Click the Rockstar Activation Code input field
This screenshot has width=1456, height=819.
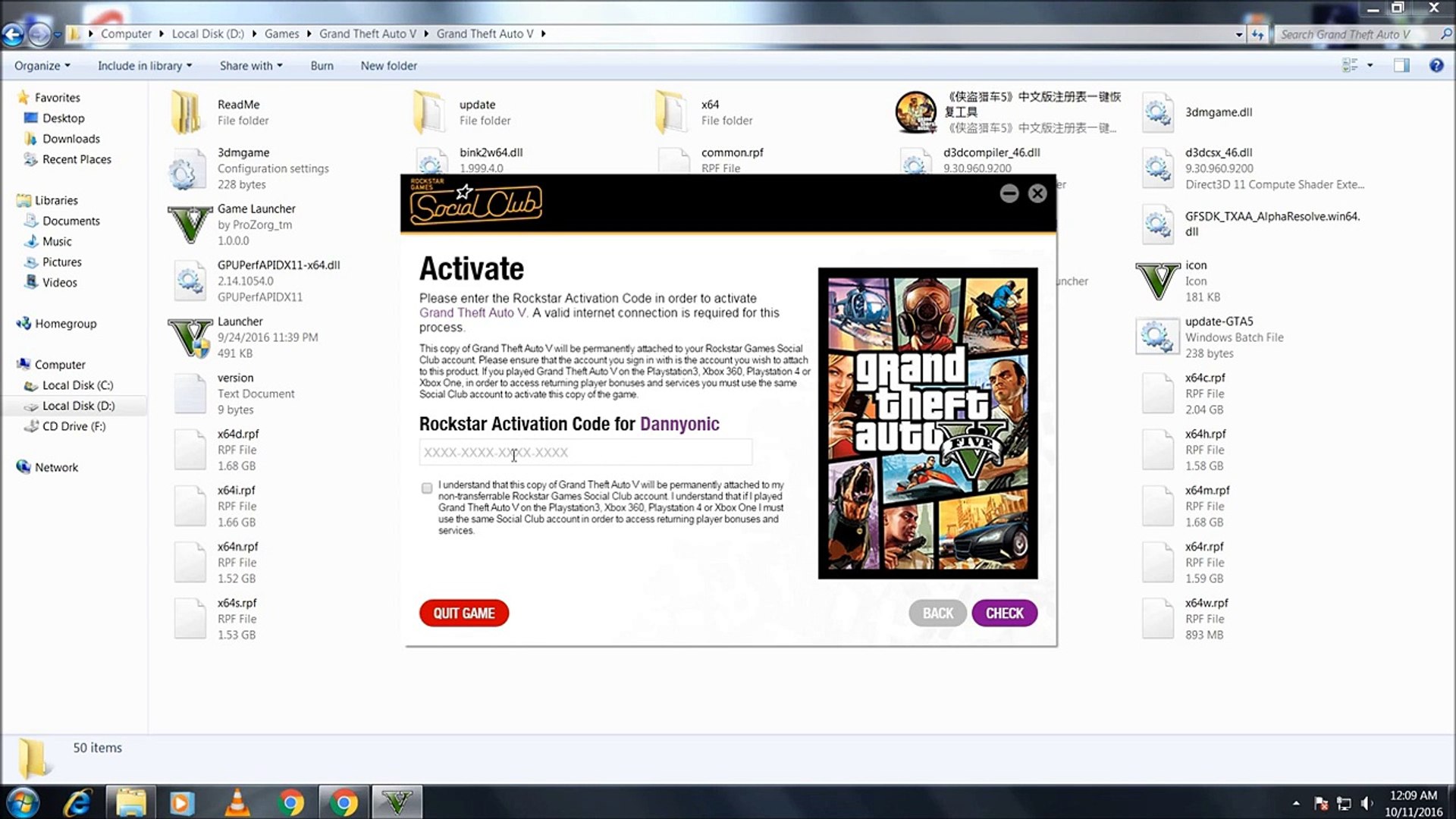click(x=585, y=452)
